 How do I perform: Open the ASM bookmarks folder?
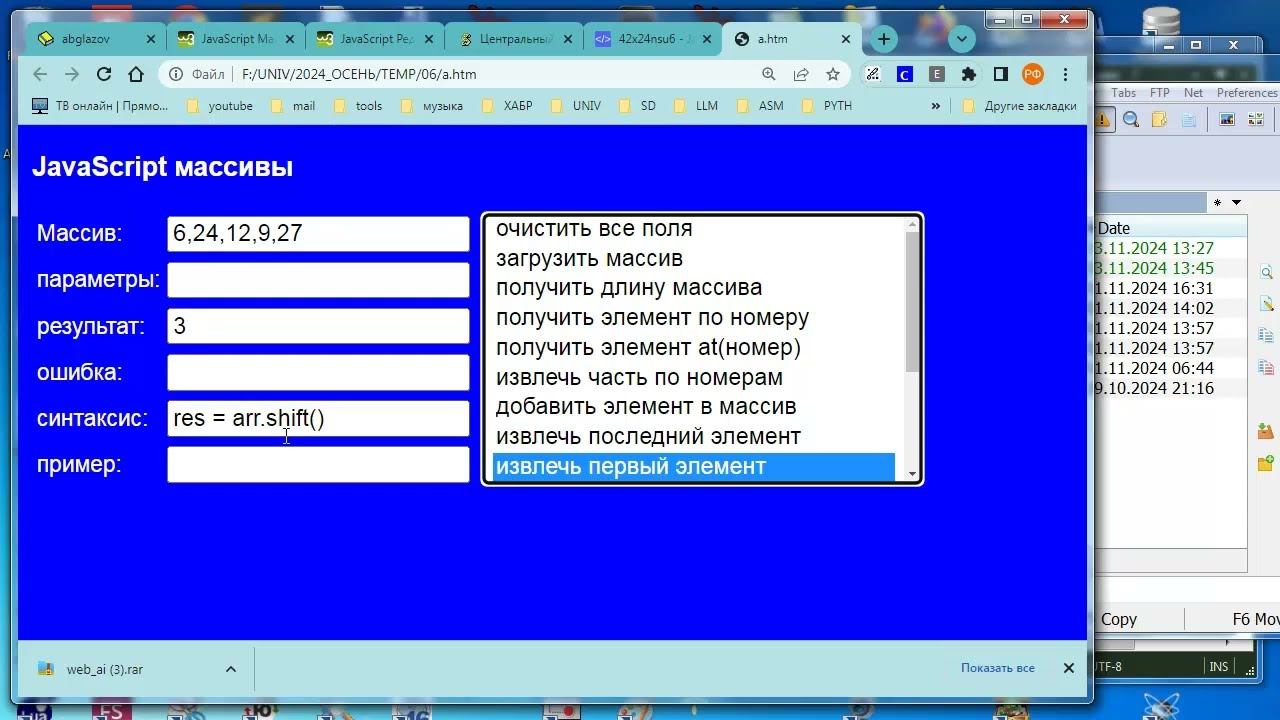[x=759, y=106]
